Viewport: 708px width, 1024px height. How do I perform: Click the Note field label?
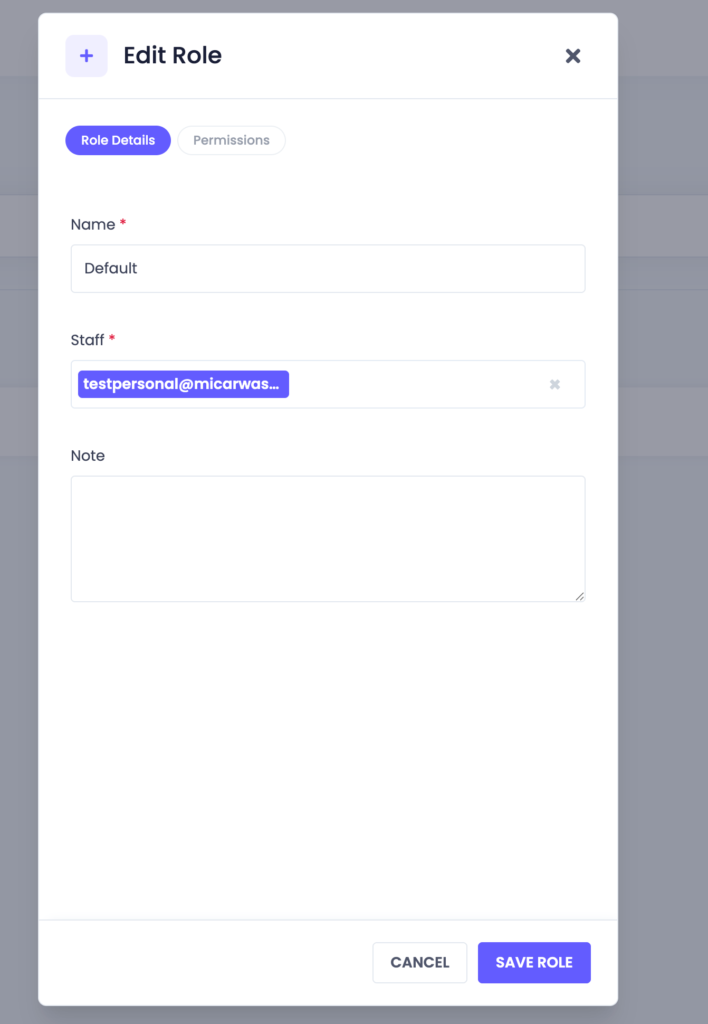pos(88,455)
